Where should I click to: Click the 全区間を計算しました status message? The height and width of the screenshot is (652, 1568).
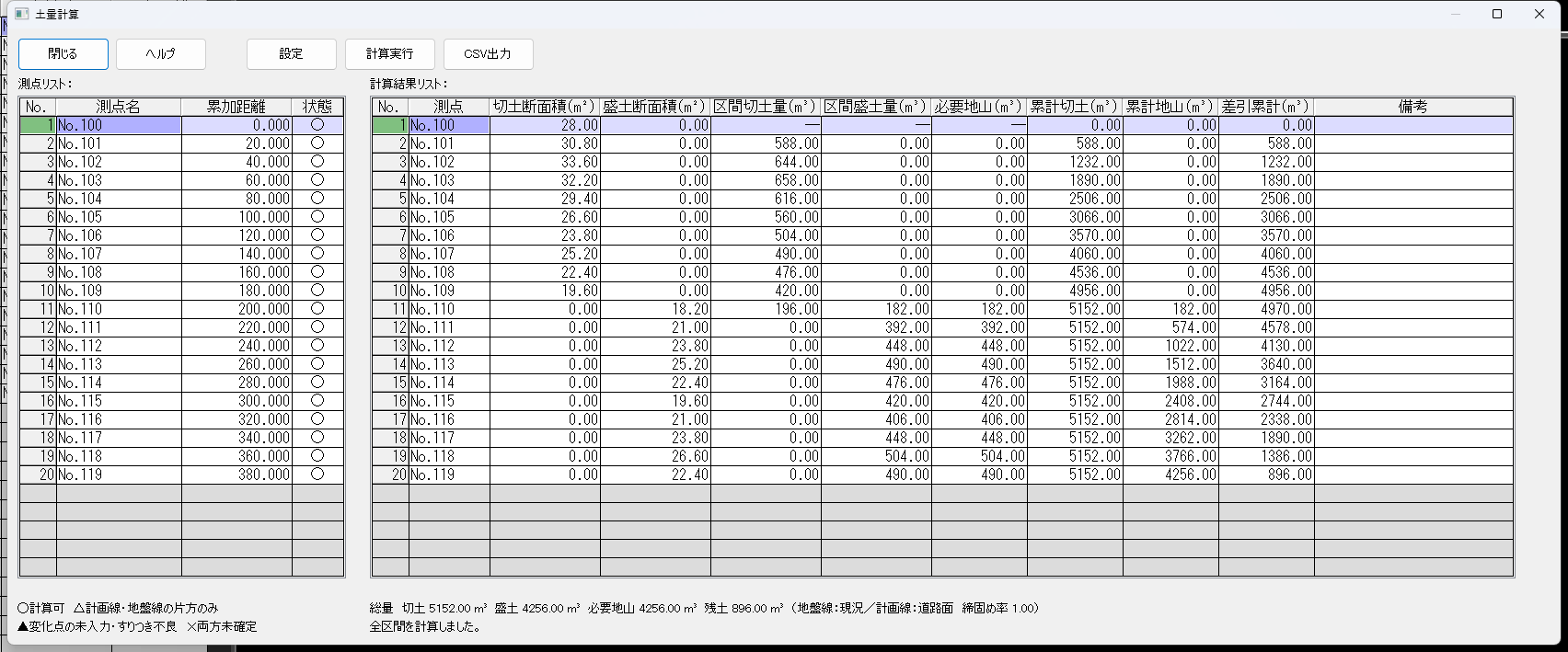(x=425, y=626)
